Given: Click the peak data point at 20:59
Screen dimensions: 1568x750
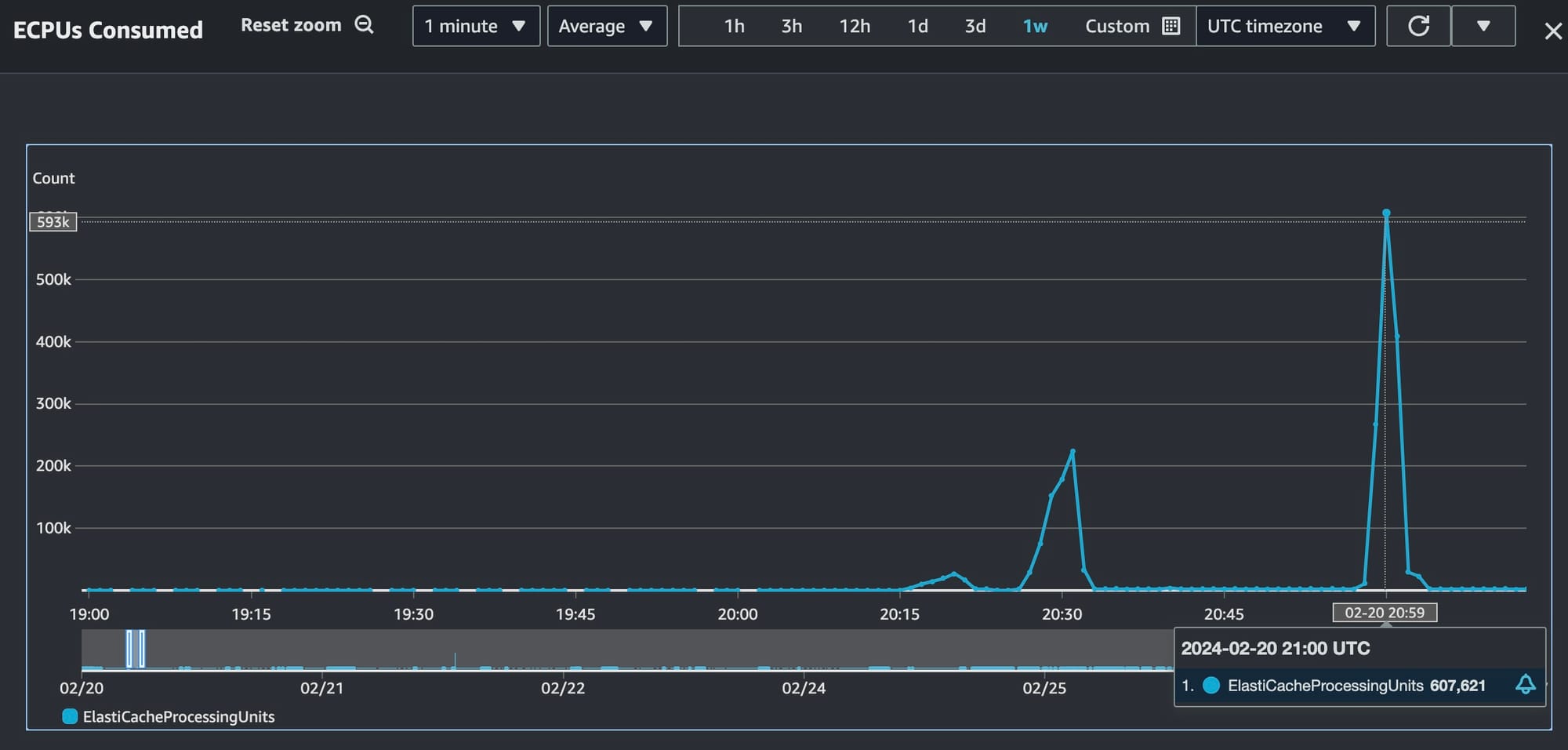Looking at the screenshot, I should [x=1386, y=213].
